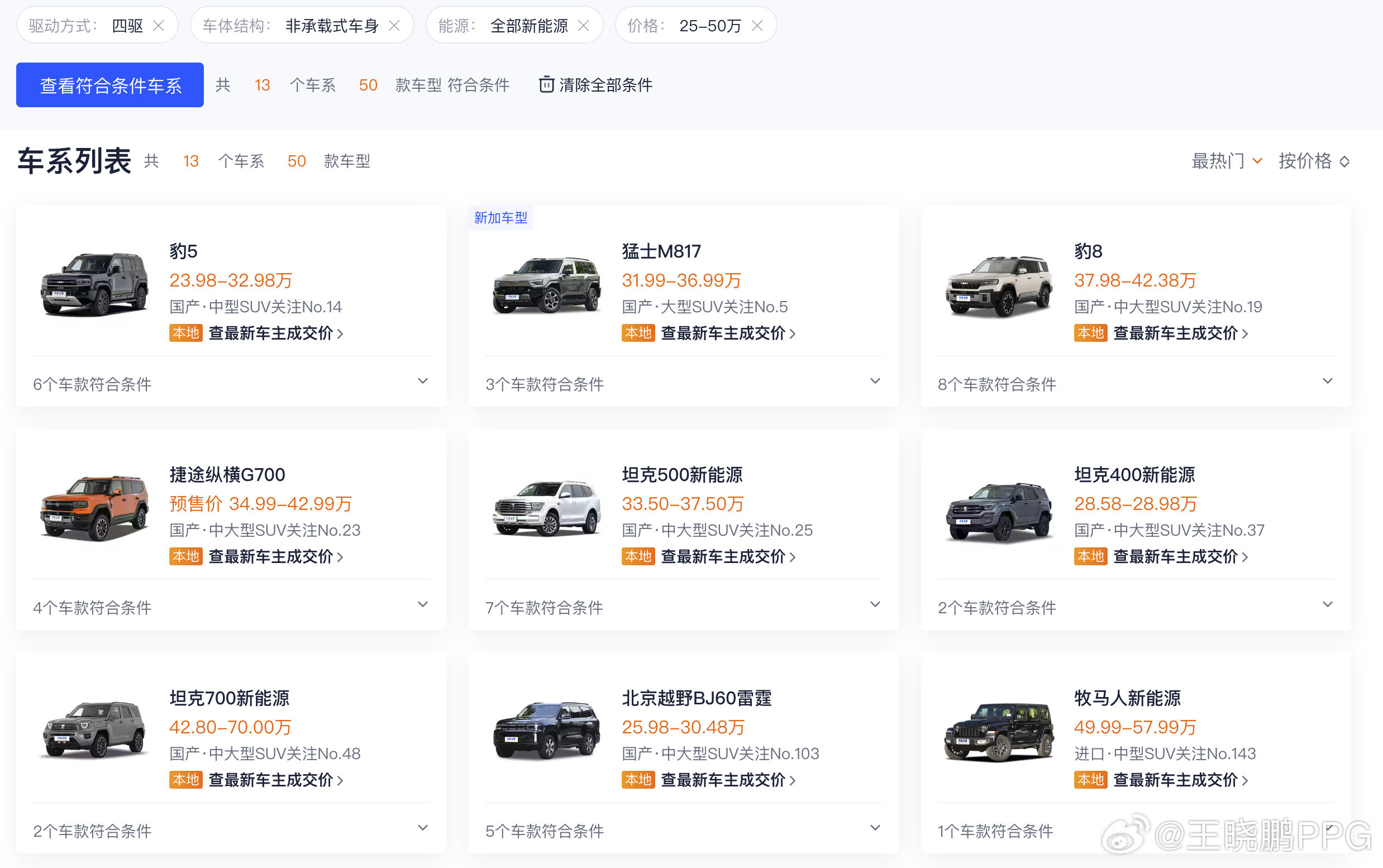
Task: Open 北京越野BJ60雷霆 查最新车主成交价 link
Action: point(728,780)
